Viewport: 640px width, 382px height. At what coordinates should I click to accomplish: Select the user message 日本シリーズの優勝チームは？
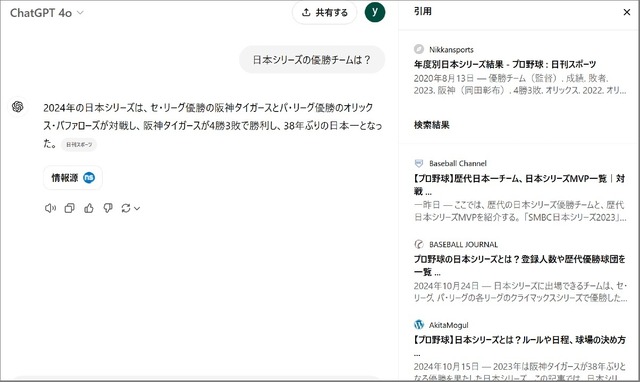[312, 60]
